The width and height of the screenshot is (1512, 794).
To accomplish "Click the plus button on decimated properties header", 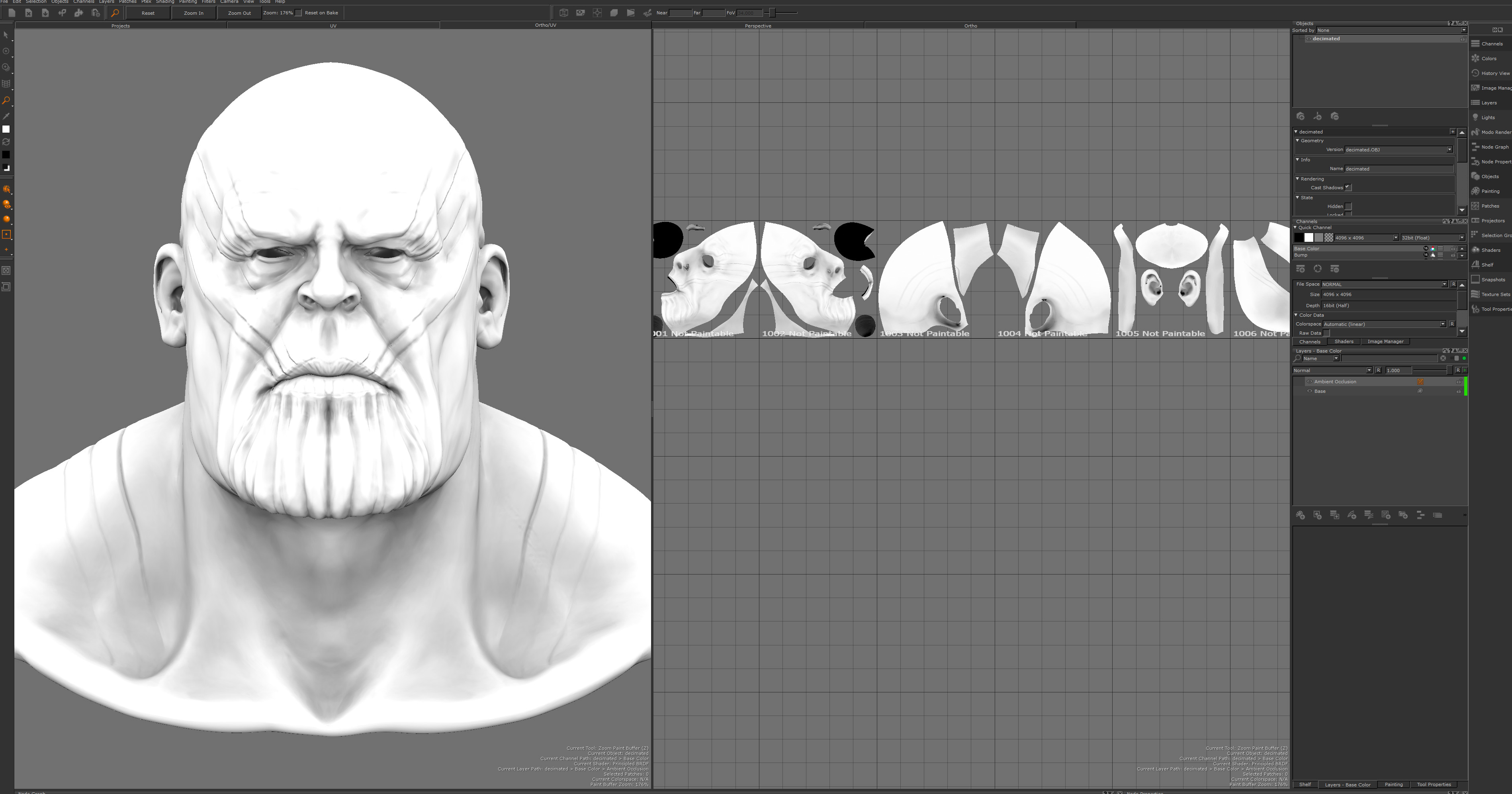I will (x=1453, y=131).
